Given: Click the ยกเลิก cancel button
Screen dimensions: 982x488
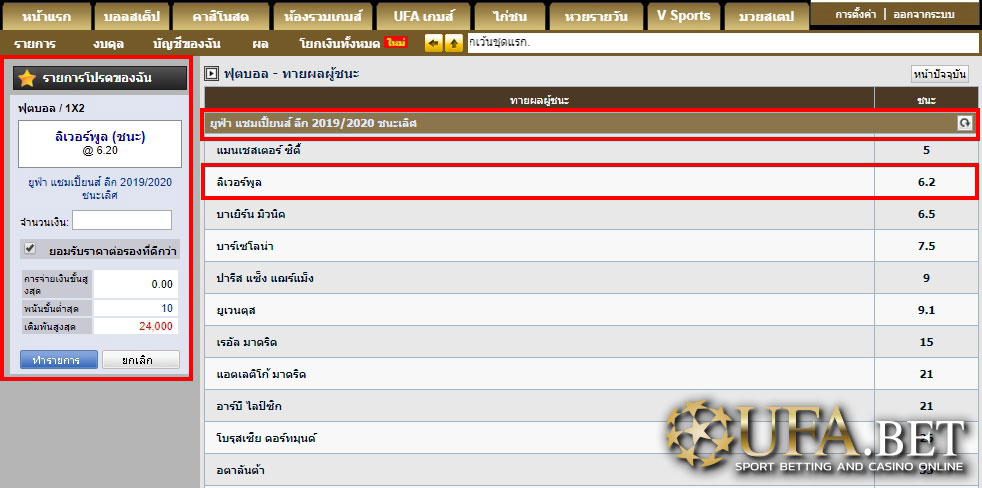Looking at the screenshot, I should [141, 360].
